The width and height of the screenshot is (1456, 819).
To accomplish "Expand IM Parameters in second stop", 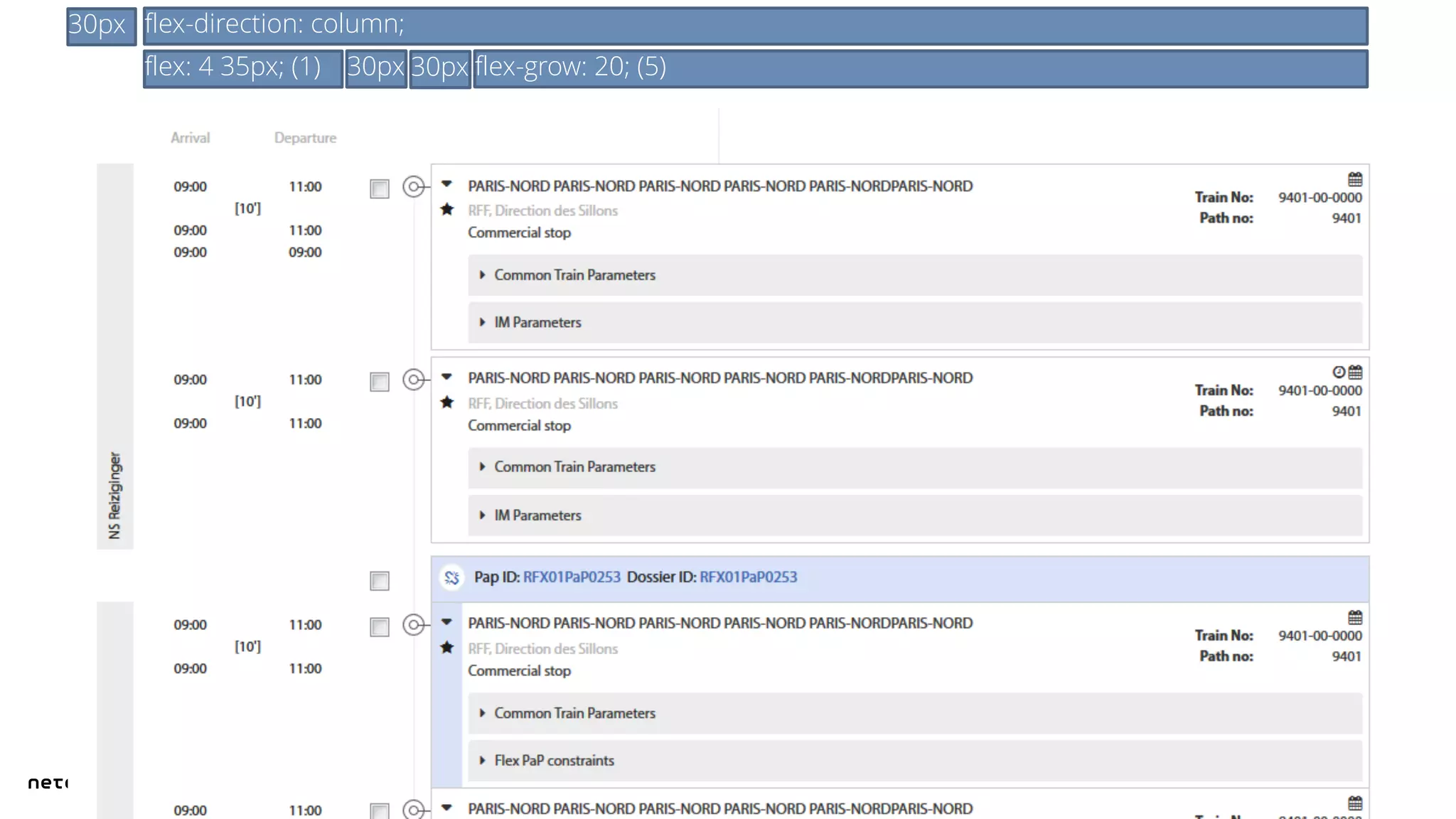I will tap(537, 515).
